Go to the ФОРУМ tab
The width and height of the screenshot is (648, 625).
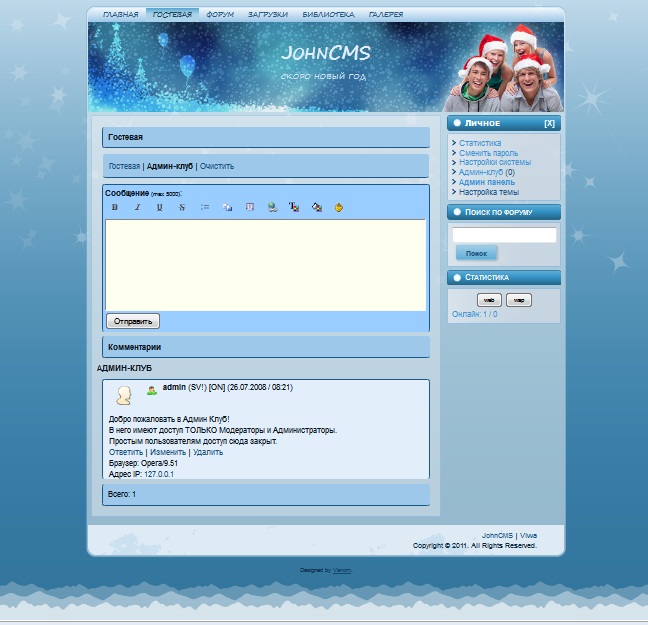[x=220, y=14]
